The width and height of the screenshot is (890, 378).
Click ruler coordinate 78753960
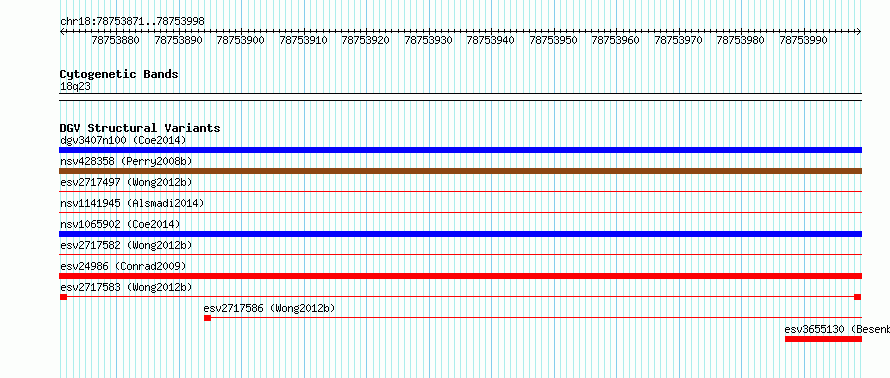[615, 40]
